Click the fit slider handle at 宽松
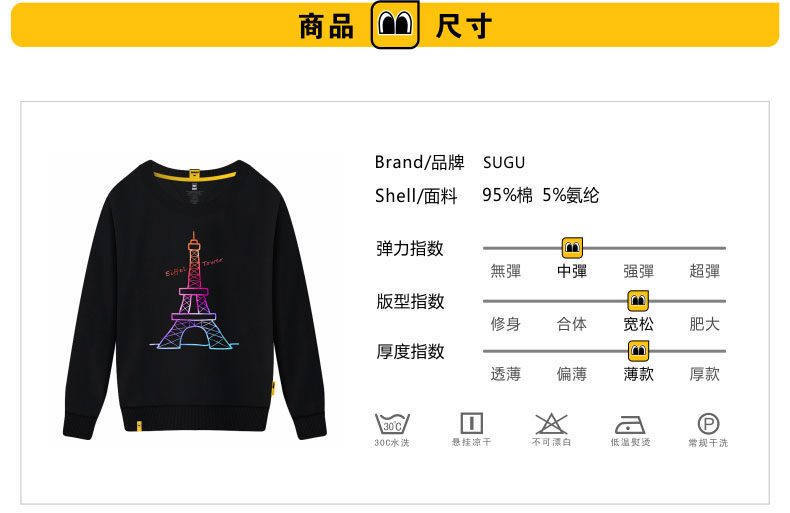 click(x=638, y=301)
